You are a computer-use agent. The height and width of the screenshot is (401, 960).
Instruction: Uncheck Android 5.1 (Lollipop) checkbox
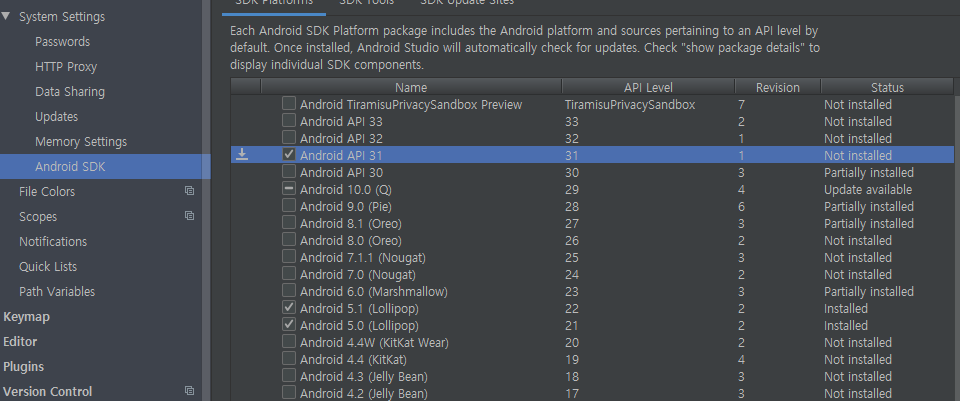(289, 307)
